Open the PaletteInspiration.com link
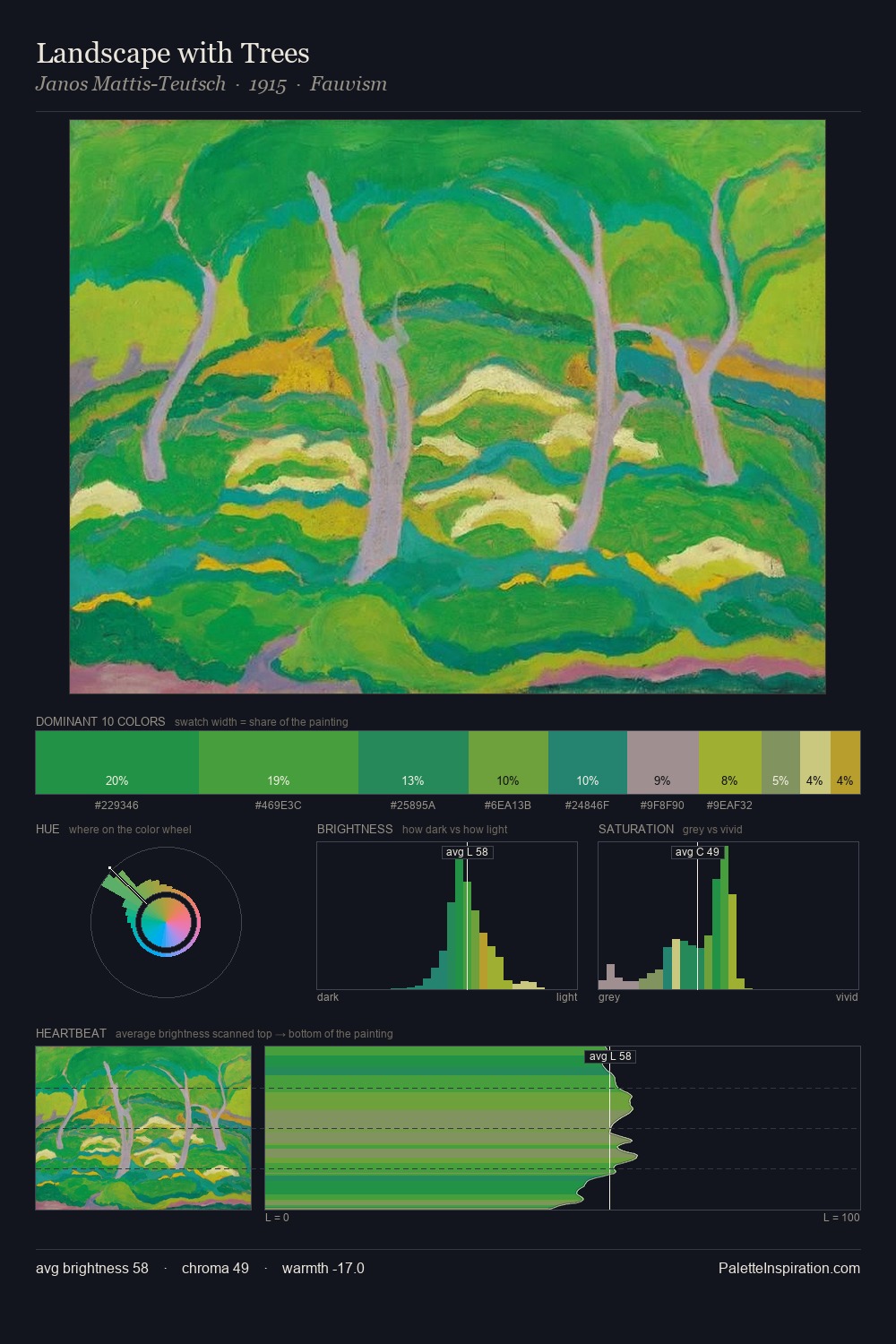Image resolution: width=896 pixels, height=1344 pixels. [789, 1268]
